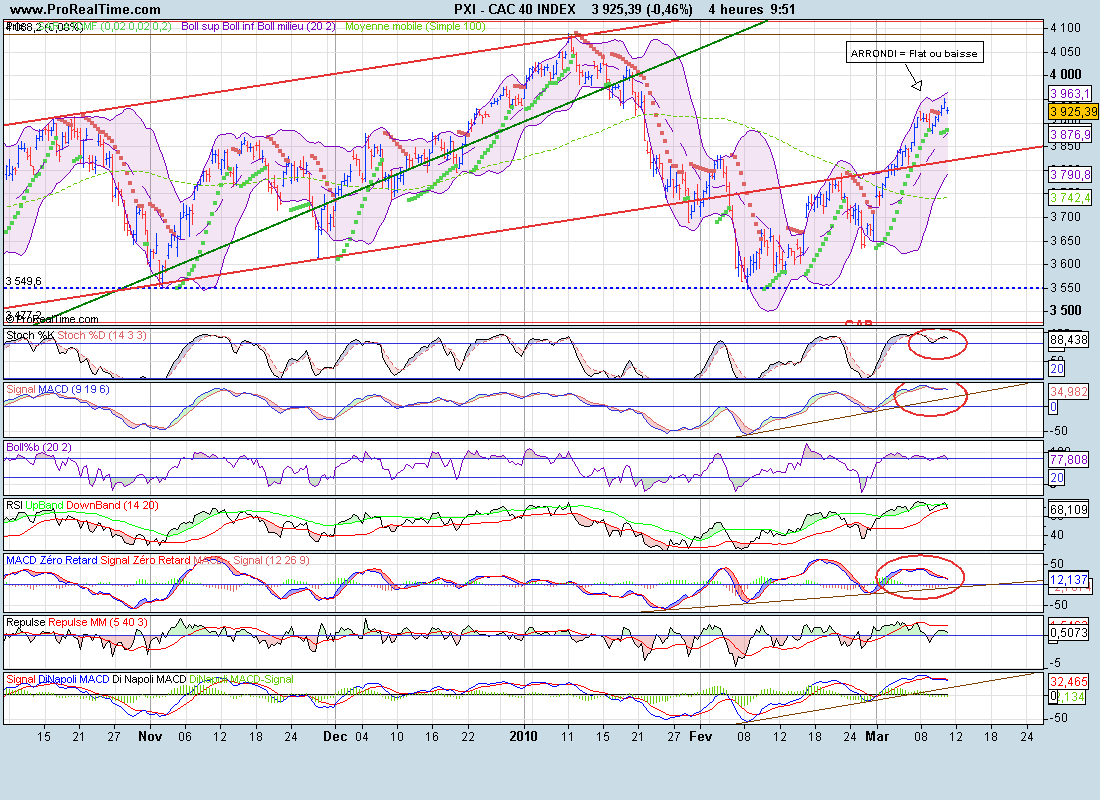Click the Mar month on date axis

pos(877,736)
